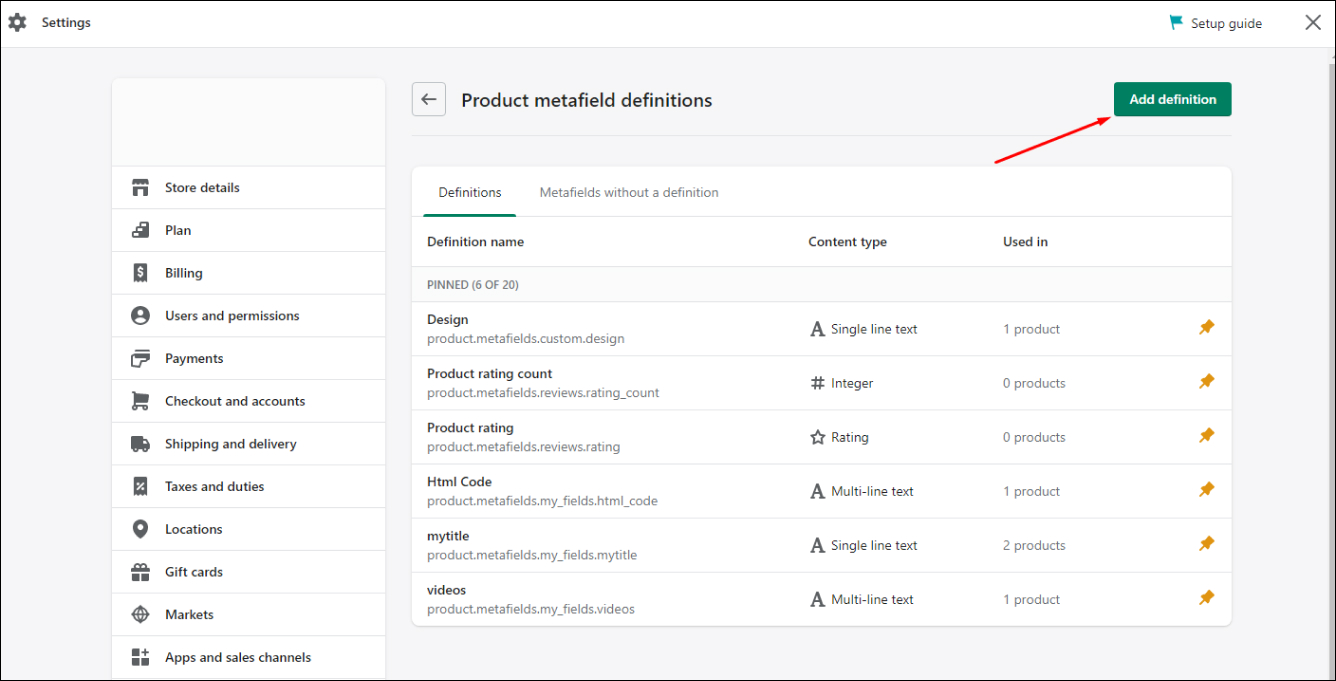Click the Checkout cart icon

point(141,401)
